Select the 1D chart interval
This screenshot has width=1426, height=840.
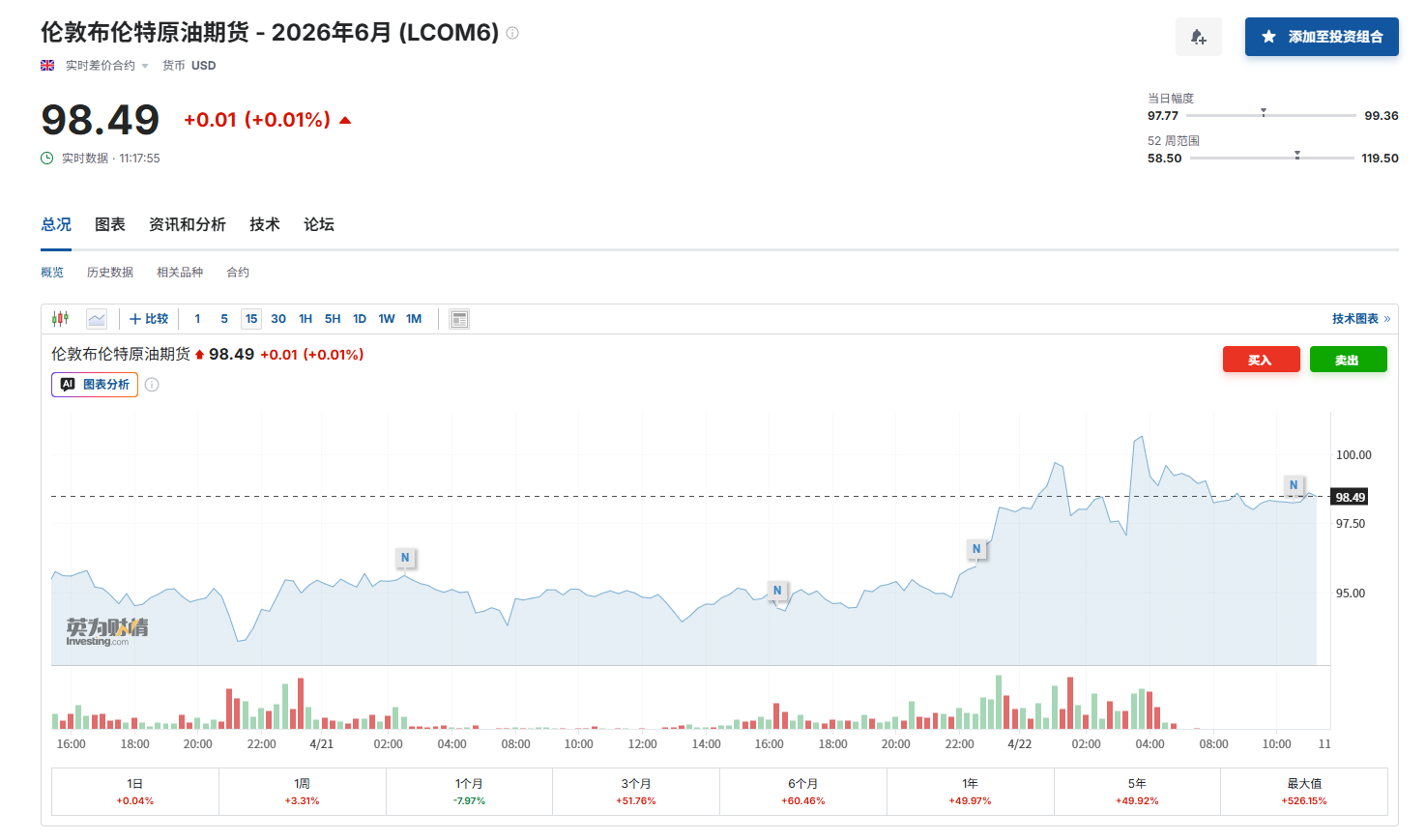360,319
